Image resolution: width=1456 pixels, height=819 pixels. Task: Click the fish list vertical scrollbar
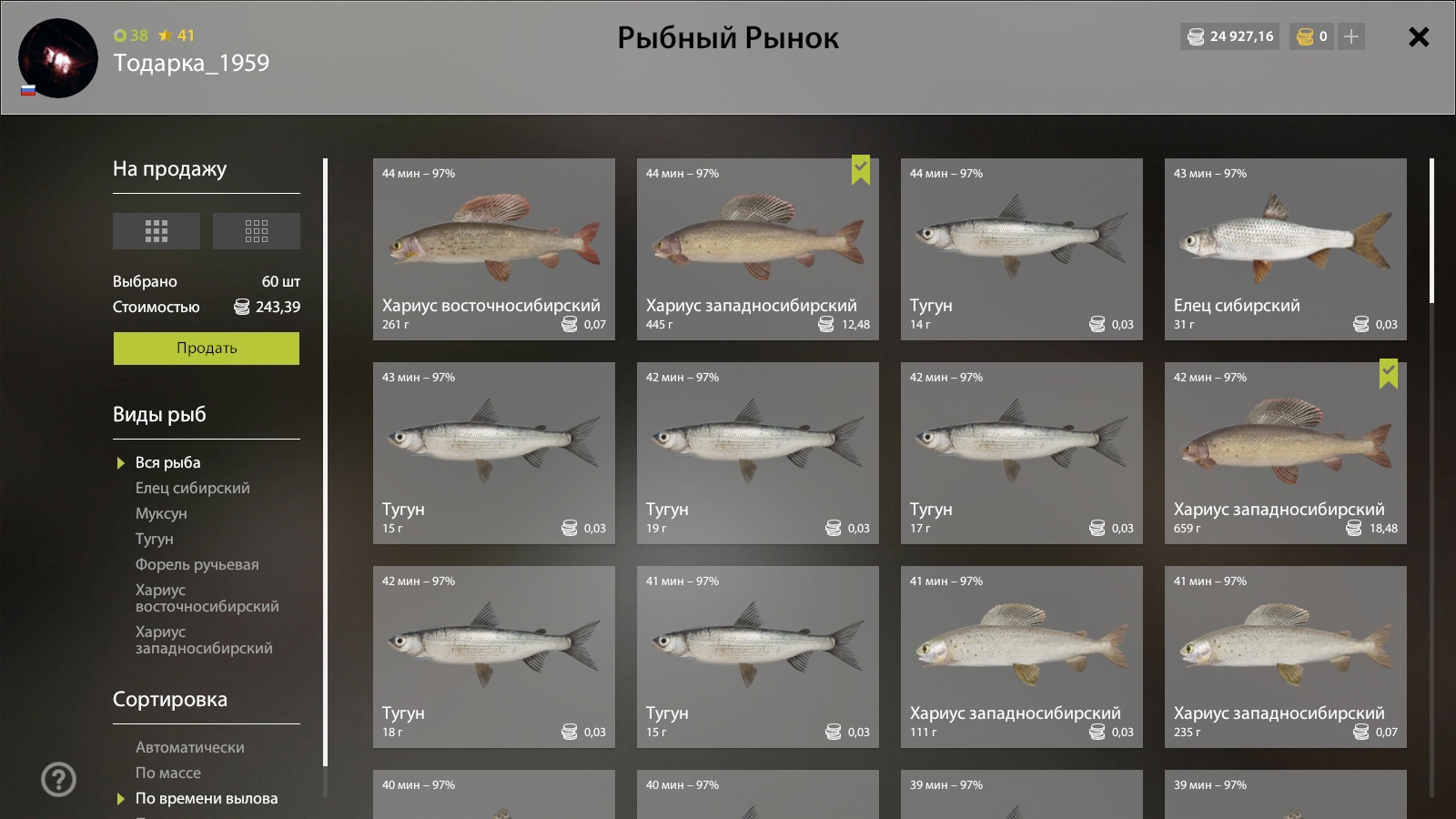coord(1431,231)
